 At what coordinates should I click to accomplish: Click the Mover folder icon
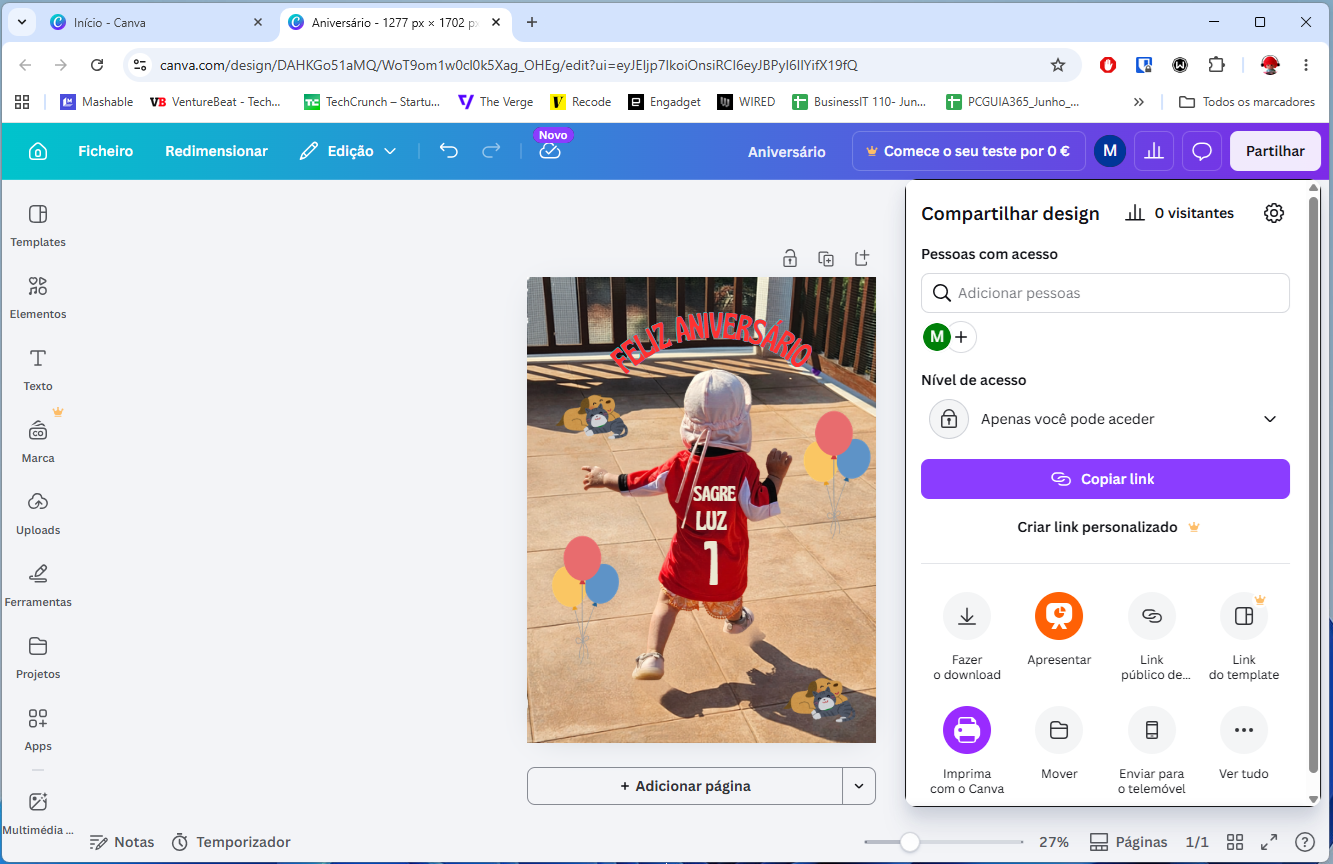tap(1059, 730)
